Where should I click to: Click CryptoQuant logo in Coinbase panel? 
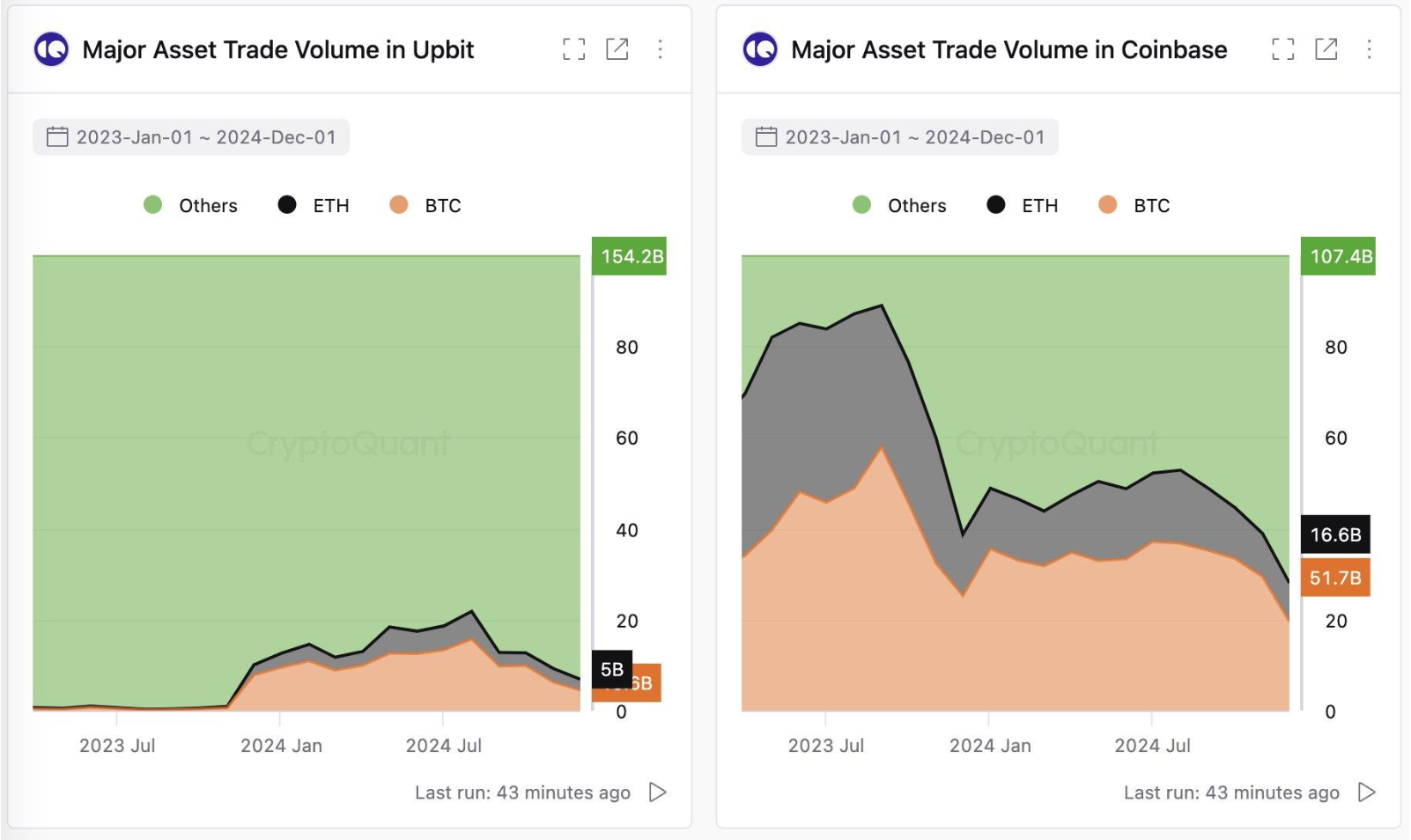[x=760, y=49]
